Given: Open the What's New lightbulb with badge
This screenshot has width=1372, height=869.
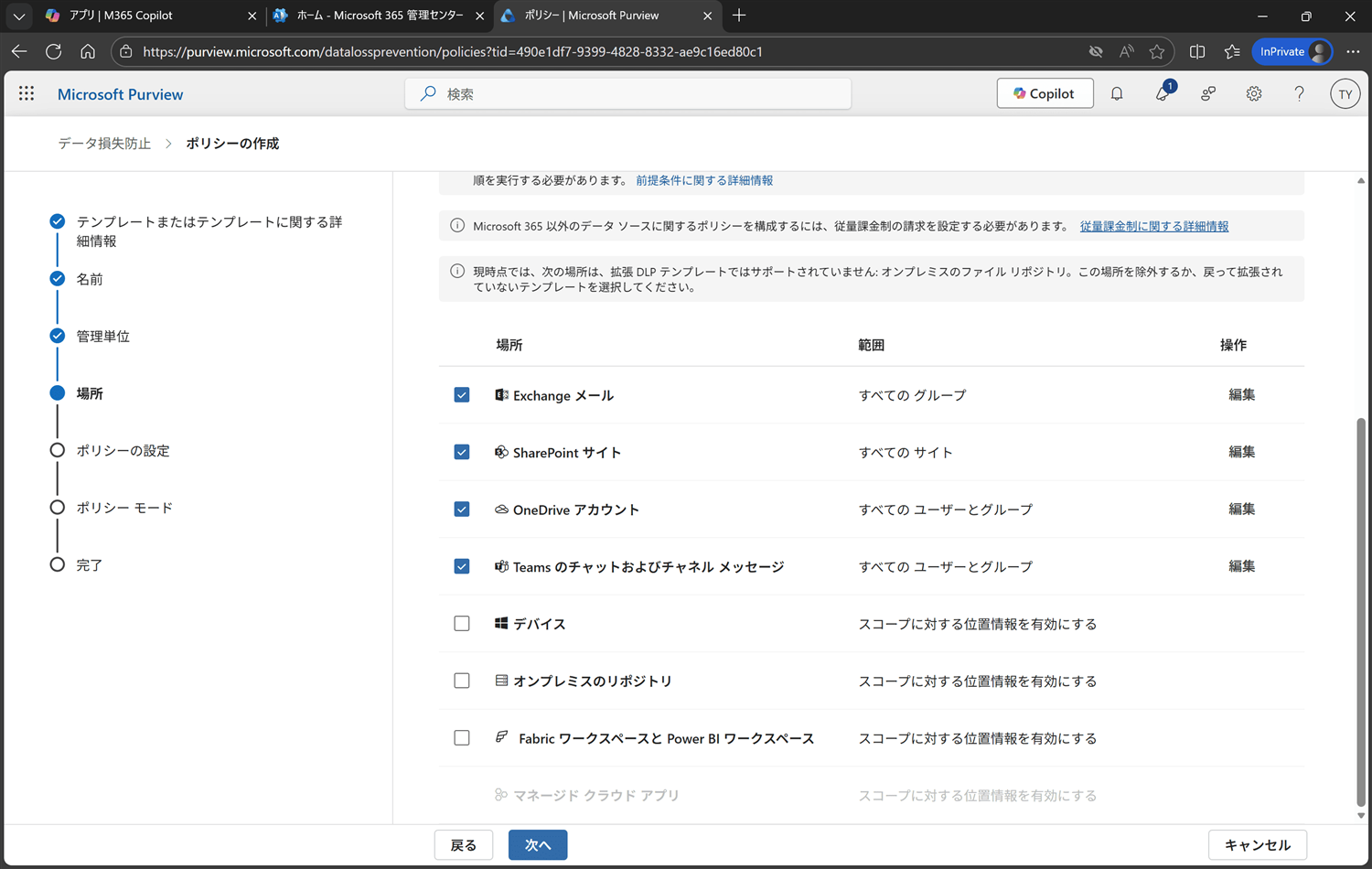Looking at the screenshot, I should coord(1163,93).
